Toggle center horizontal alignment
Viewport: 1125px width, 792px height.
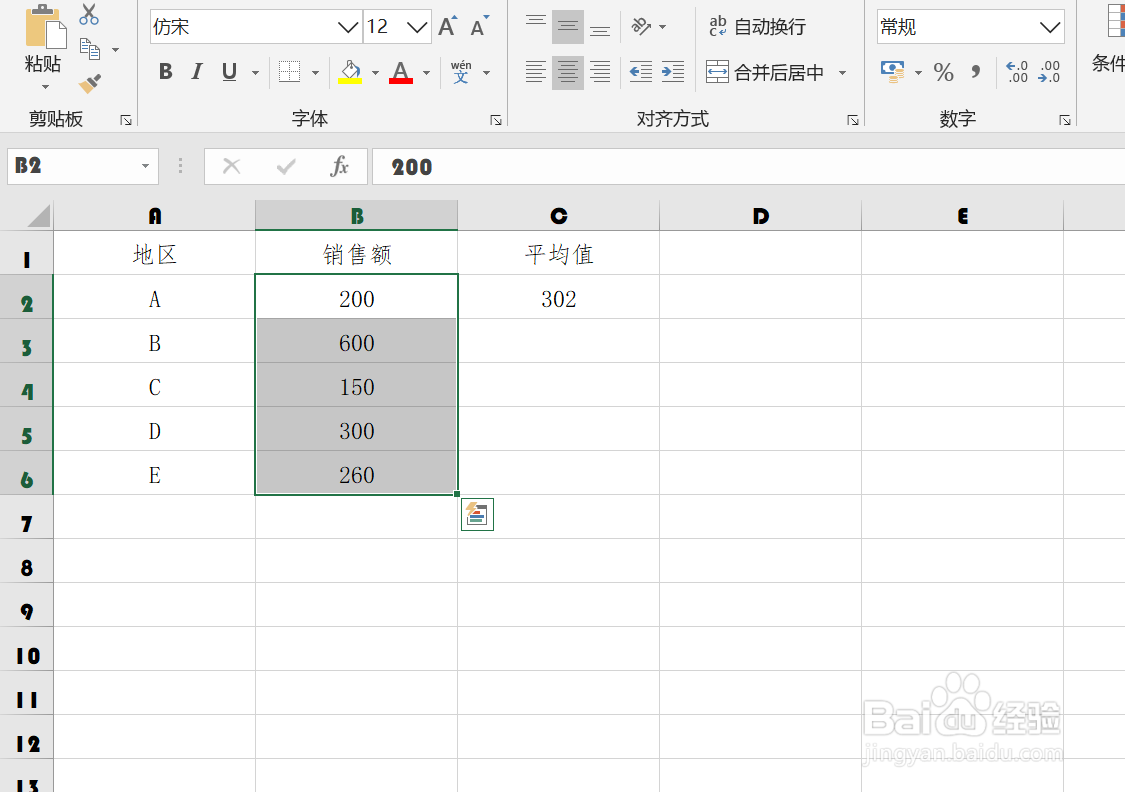[x=568, y=72]
